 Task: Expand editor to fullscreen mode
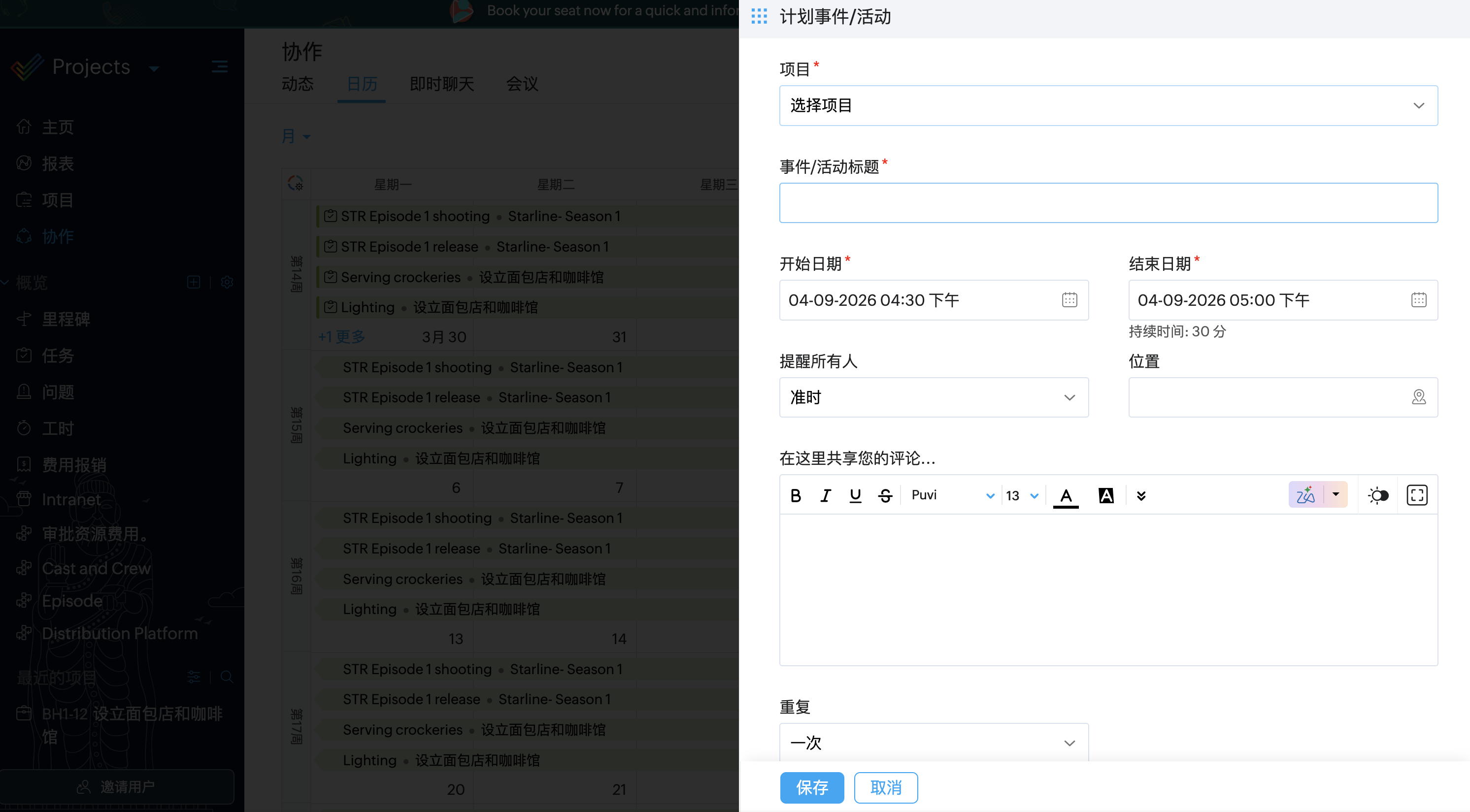coord(1417,495)
